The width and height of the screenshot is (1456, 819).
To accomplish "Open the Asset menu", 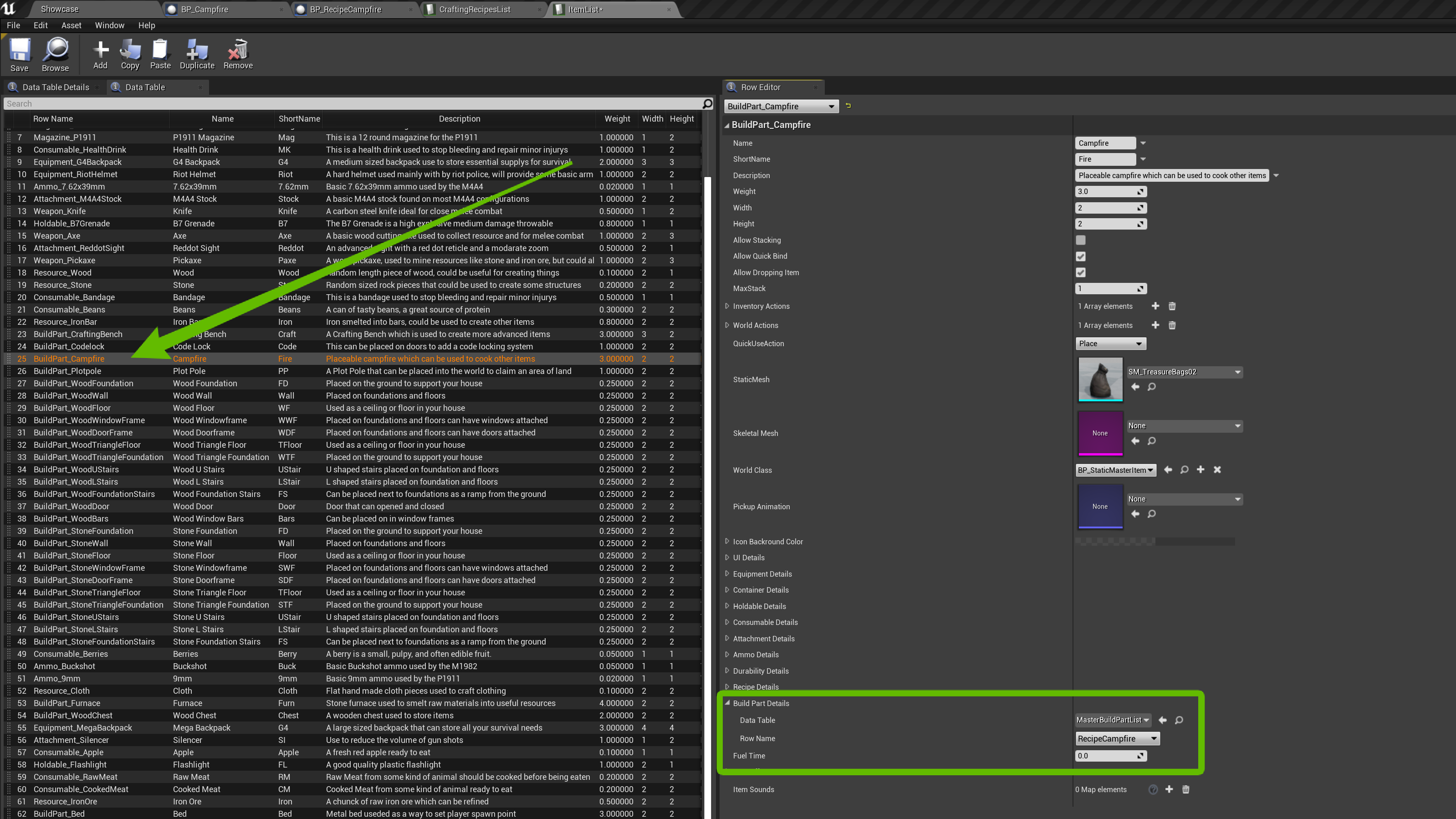I will point(71,26).
